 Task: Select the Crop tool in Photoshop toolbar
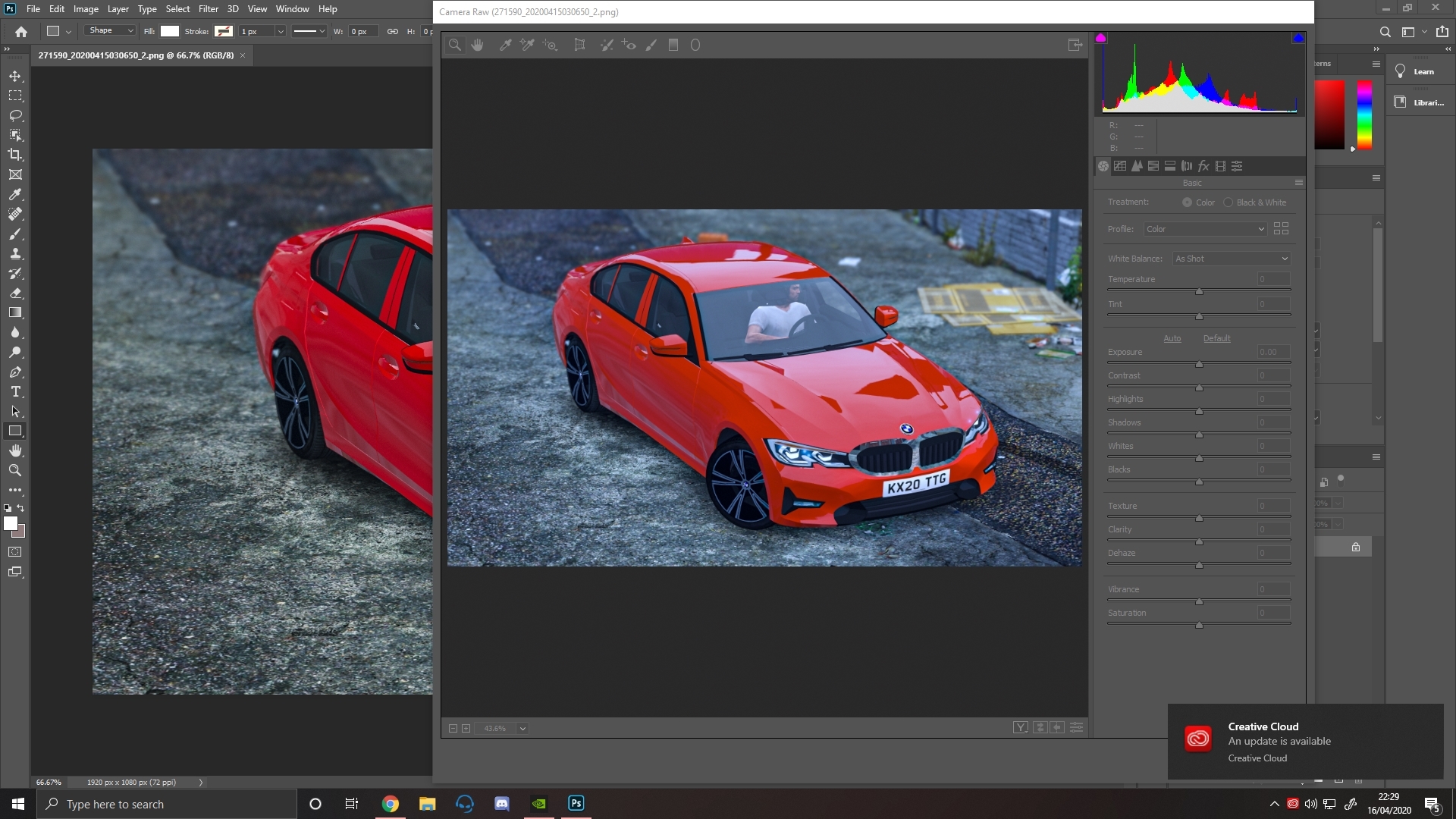click(15, 155)
